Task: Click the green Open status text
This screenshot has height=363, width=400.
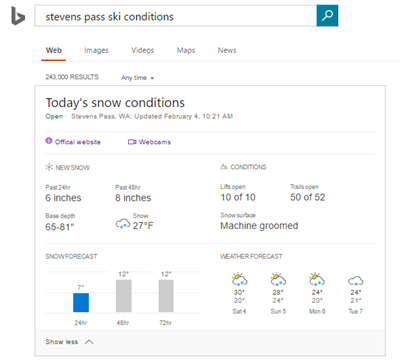Action: point(54,116)
